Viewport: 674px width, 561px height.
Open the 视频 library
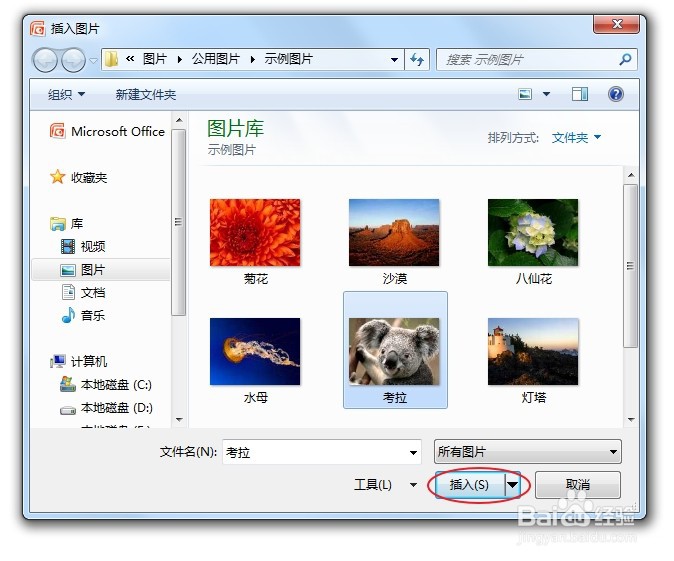tap(83, 246)
